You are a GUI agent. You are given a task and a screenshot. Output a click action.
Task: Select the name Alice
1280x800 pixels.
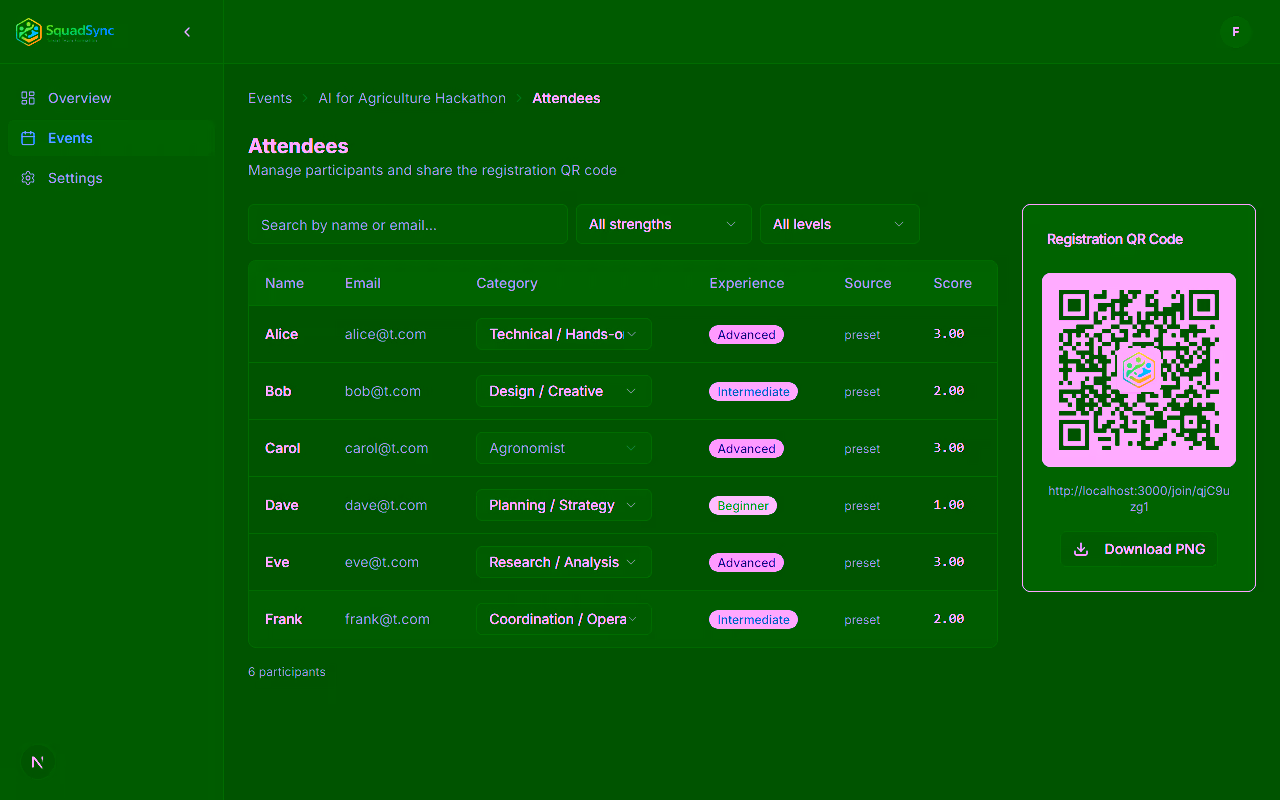pos(282,334)
